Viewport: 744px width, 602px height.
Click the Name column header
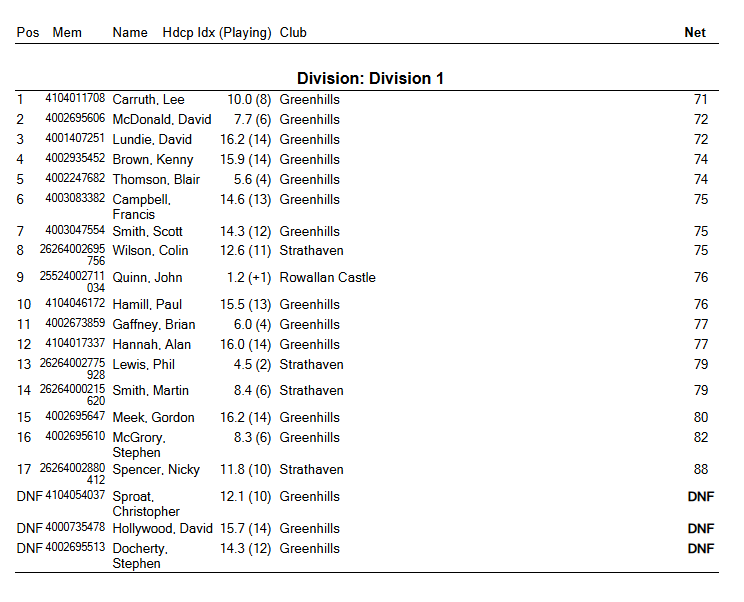click(x=130, y=32)
